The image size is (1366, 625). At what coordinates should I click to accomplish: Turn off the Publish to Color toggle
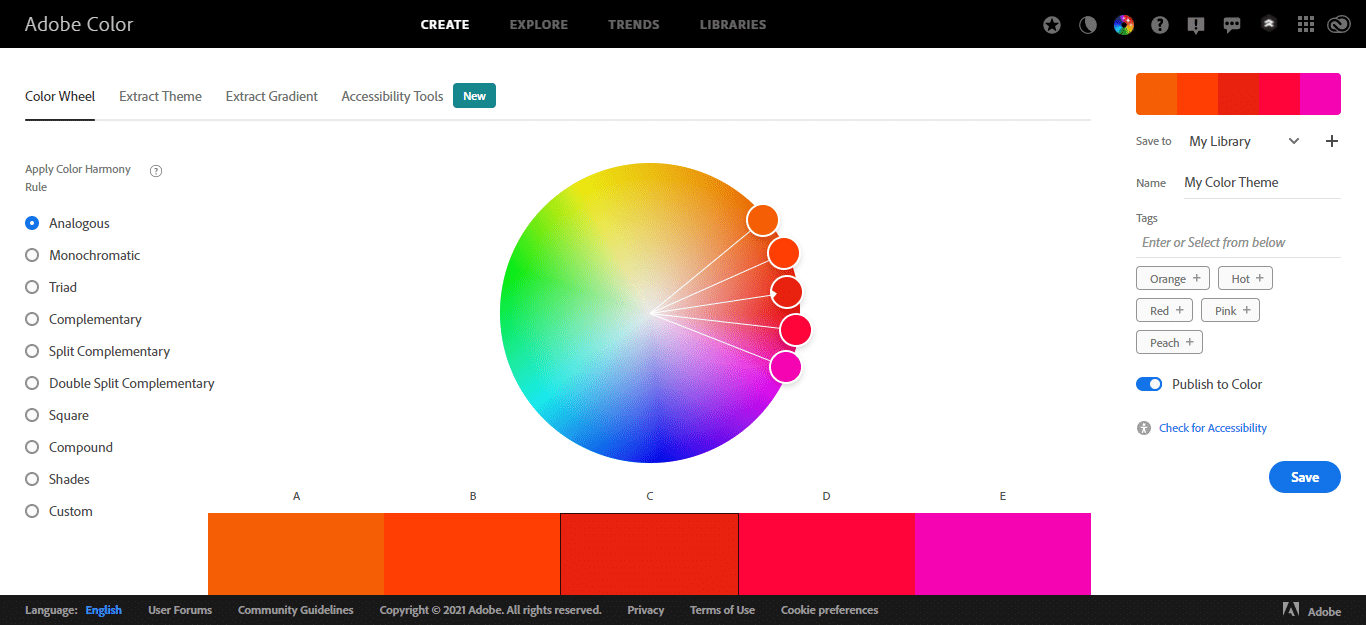pyautogui.click(x=1149, y=384)
